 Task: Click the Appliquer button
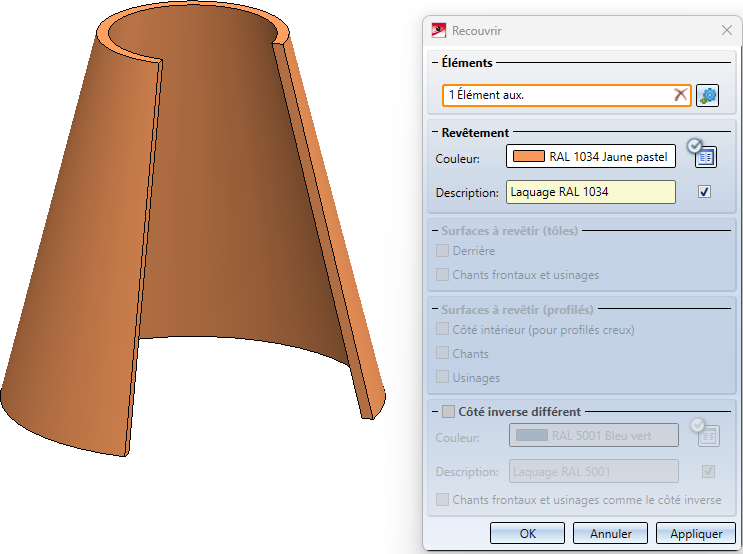coord(696,534)
